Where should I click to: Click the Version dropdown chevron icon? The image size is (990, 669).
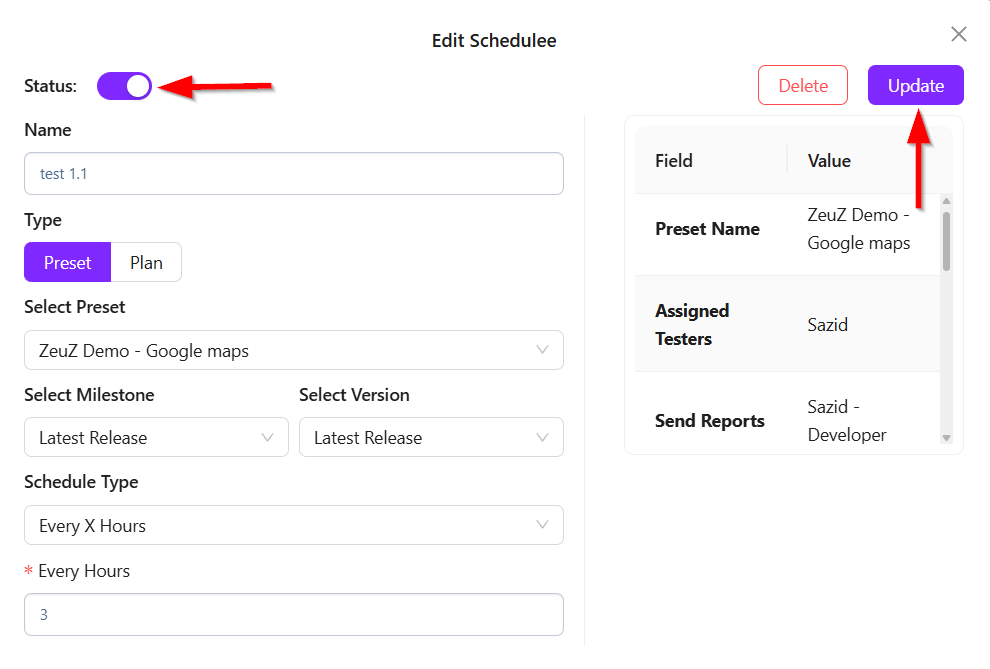point(542,437)
